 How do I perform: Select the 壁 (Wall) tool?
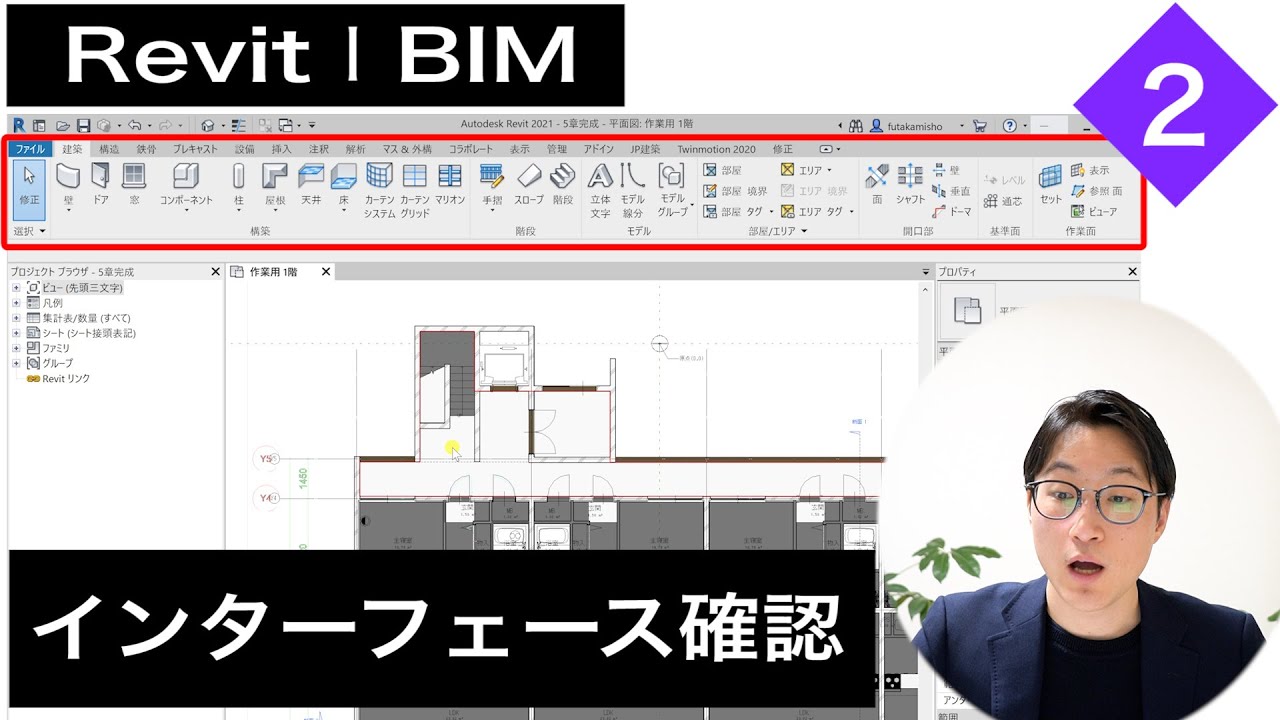point(68,187)
